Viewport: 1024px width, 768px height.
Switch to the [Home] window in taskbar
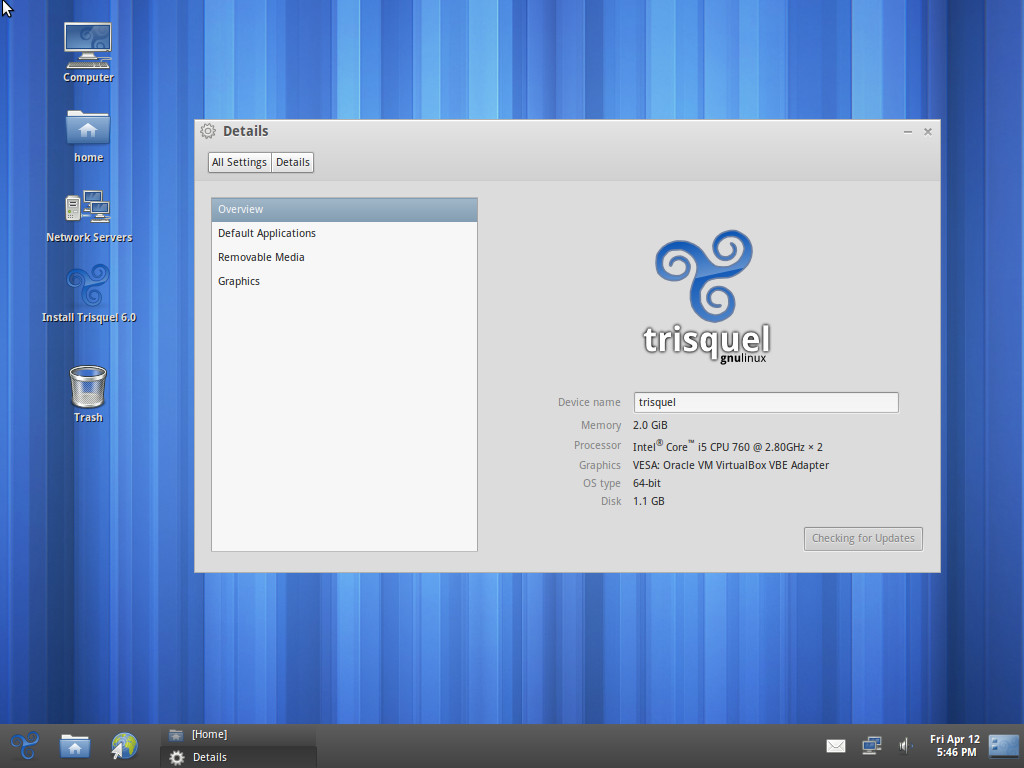click(x=238, y=735)
